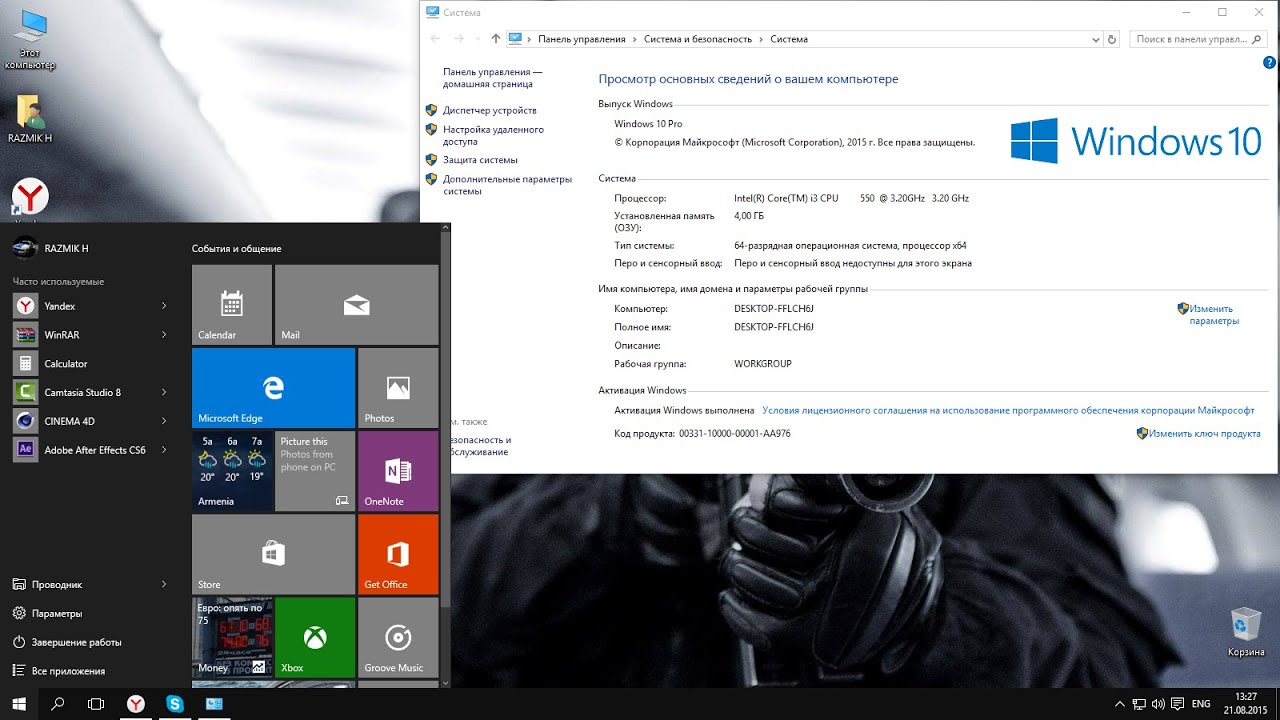Screen dimensions: 1280x720
Task: Open the Recycle Bin desktop icon
Action: click(1246, 632)
